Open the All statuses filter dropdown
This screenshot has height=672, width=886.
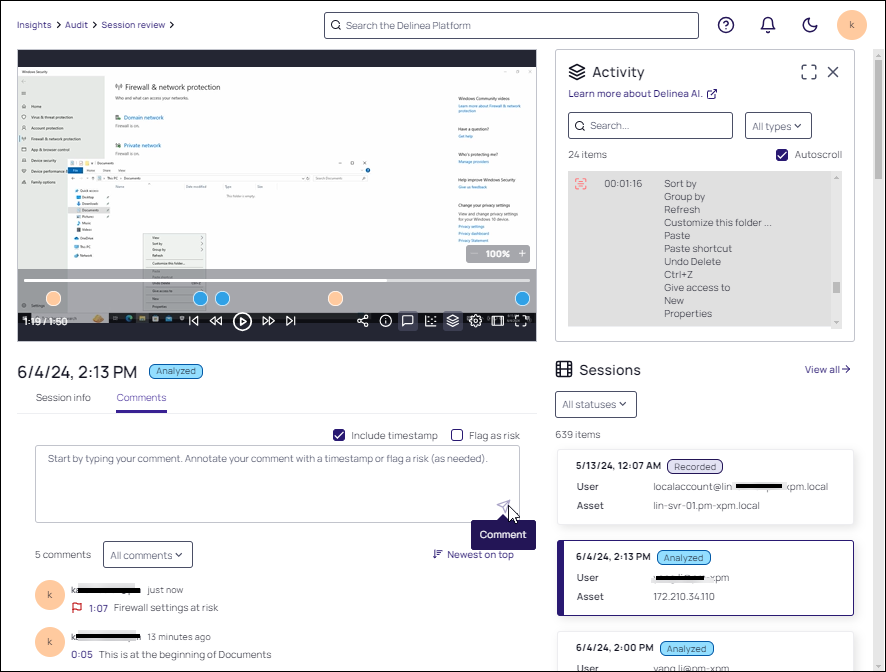coord(596,404)
